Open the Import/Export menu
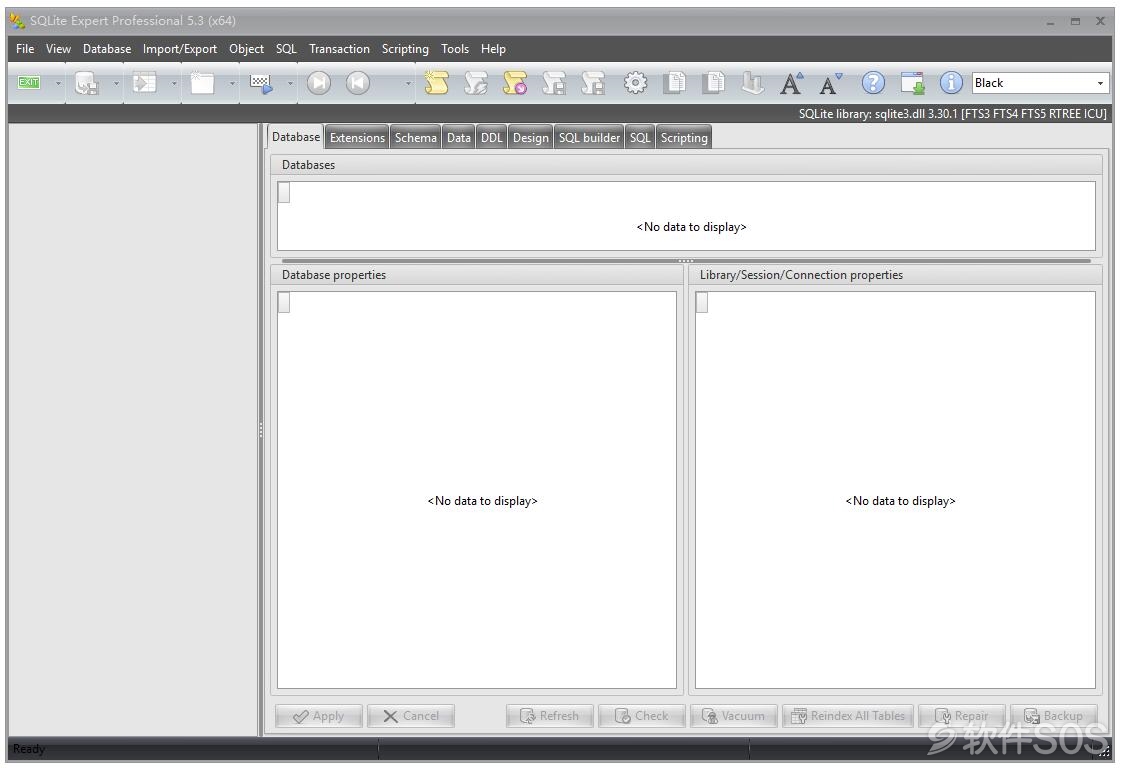 coord(179,49)
